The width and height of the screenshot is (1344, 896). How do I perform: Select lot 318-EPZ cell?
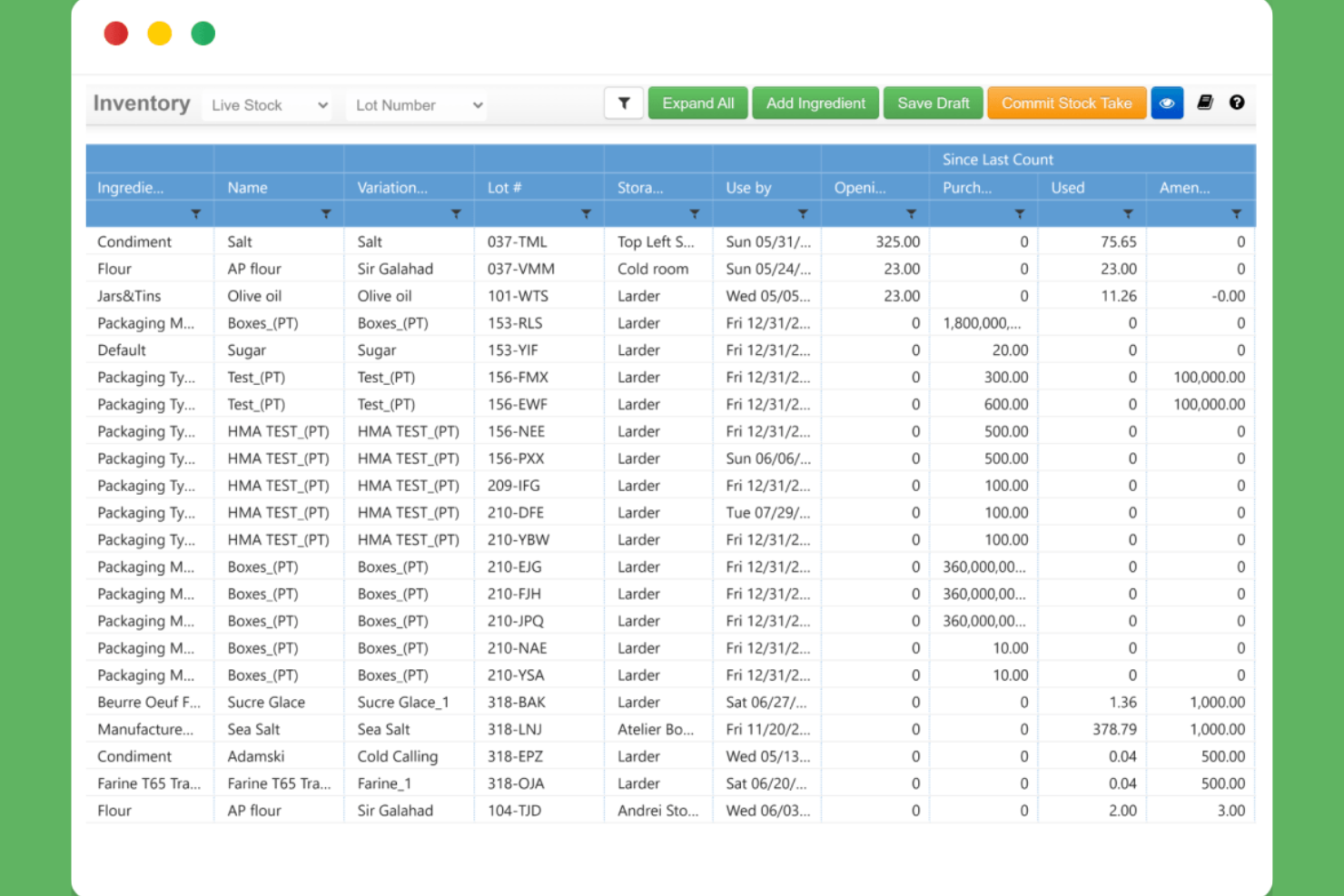point(539,756)
